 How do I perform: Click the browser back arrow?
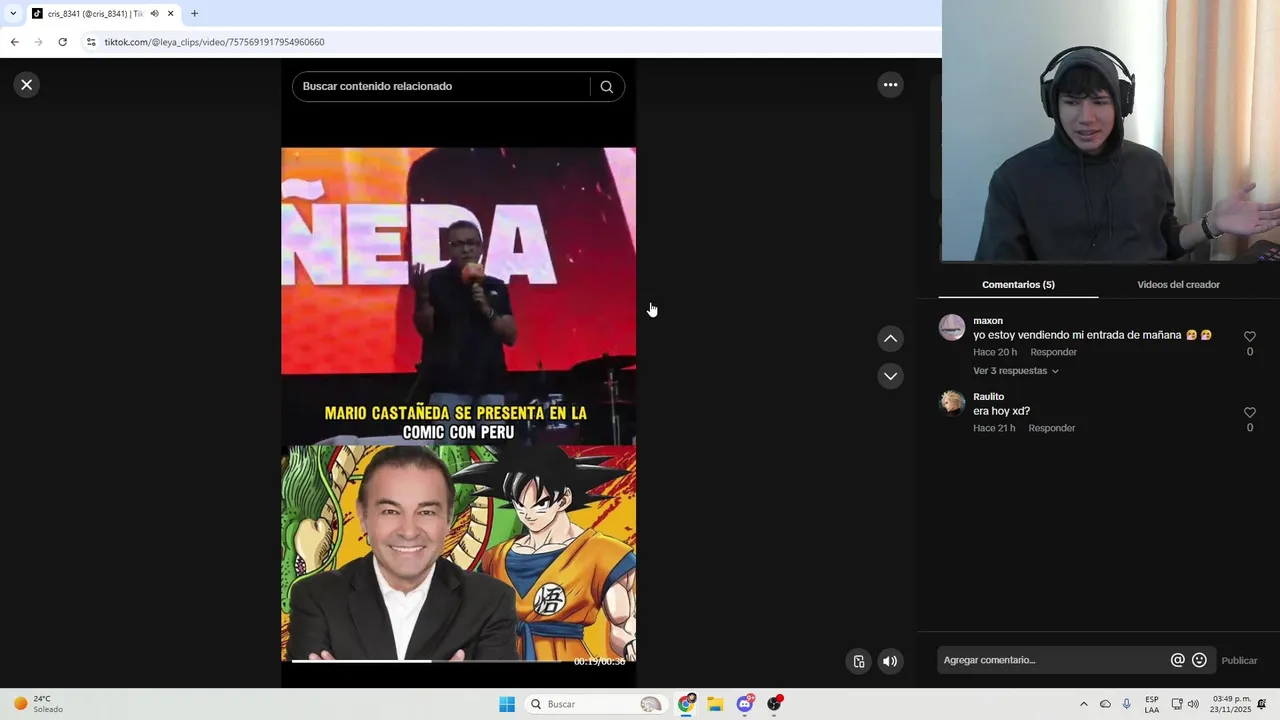coord(14,42)
